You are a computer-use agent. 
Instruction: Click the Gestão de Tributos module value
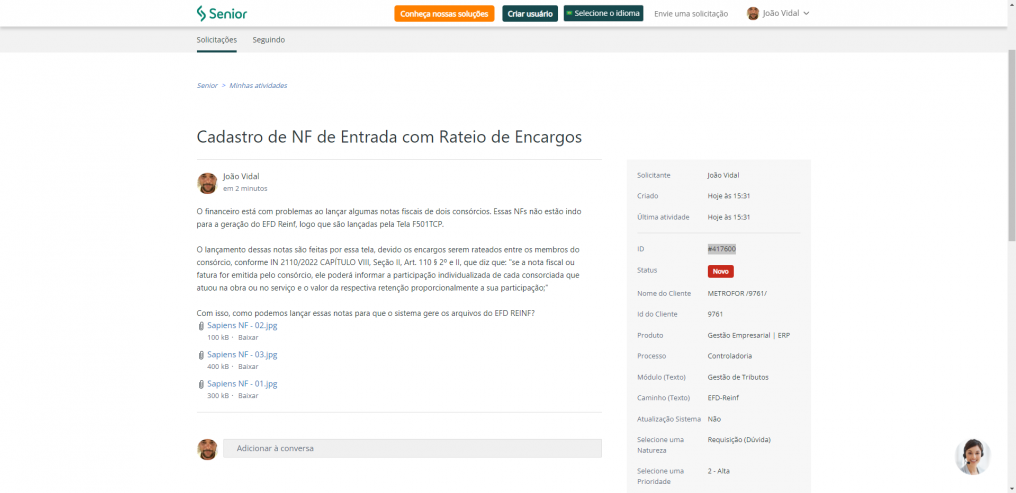(738, 377)
